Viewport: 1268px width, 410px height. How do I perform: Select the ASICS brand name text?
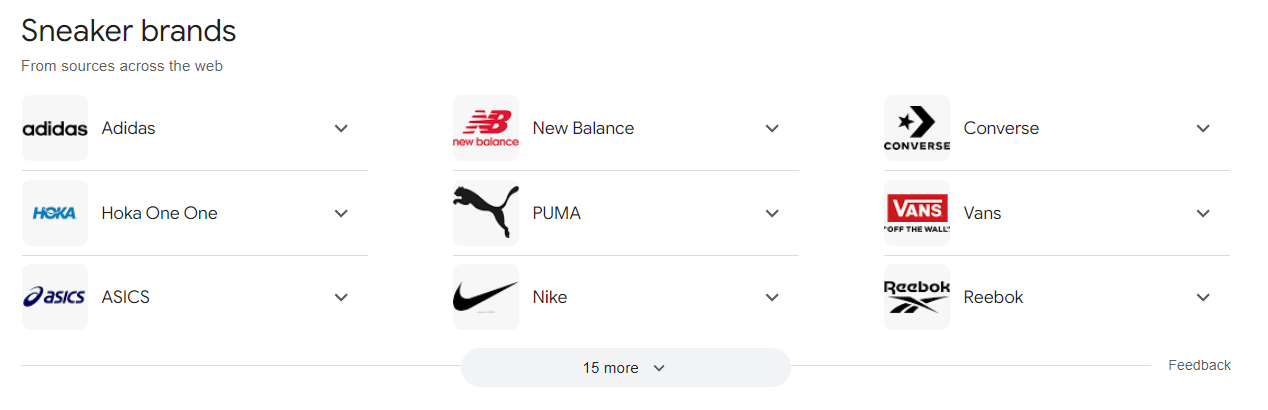pos(125,297)
